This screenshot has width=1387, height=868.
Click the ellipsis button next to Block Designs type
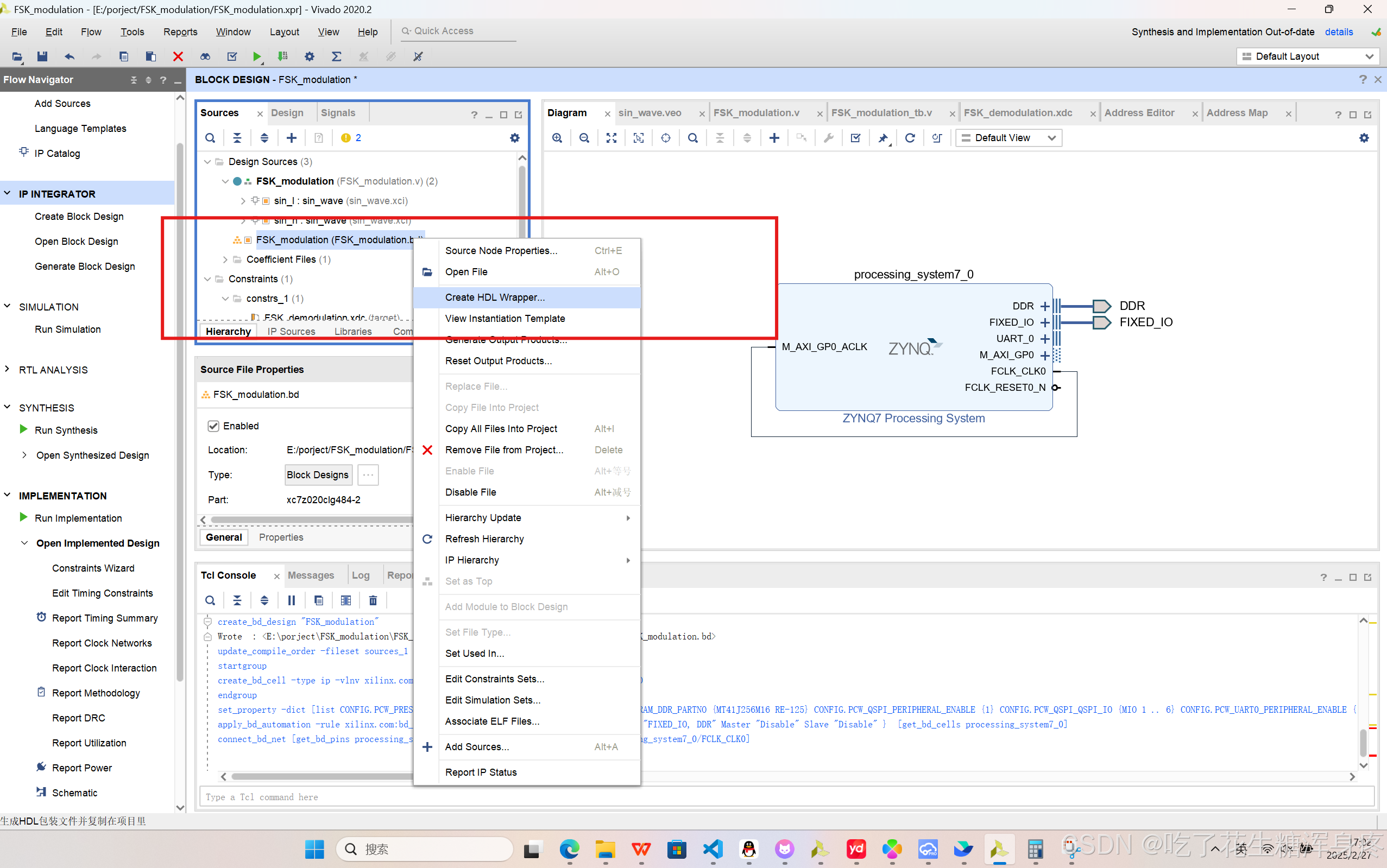(368, 475)
